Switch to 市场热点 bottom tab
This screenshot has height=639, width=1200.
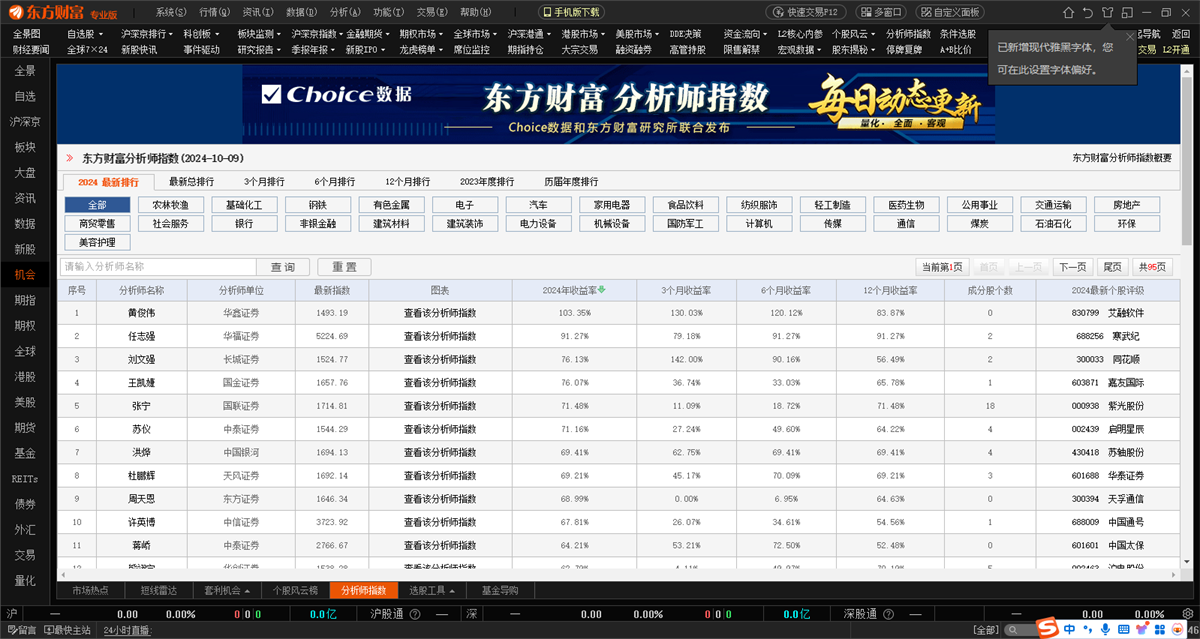[x=90, y=590]
